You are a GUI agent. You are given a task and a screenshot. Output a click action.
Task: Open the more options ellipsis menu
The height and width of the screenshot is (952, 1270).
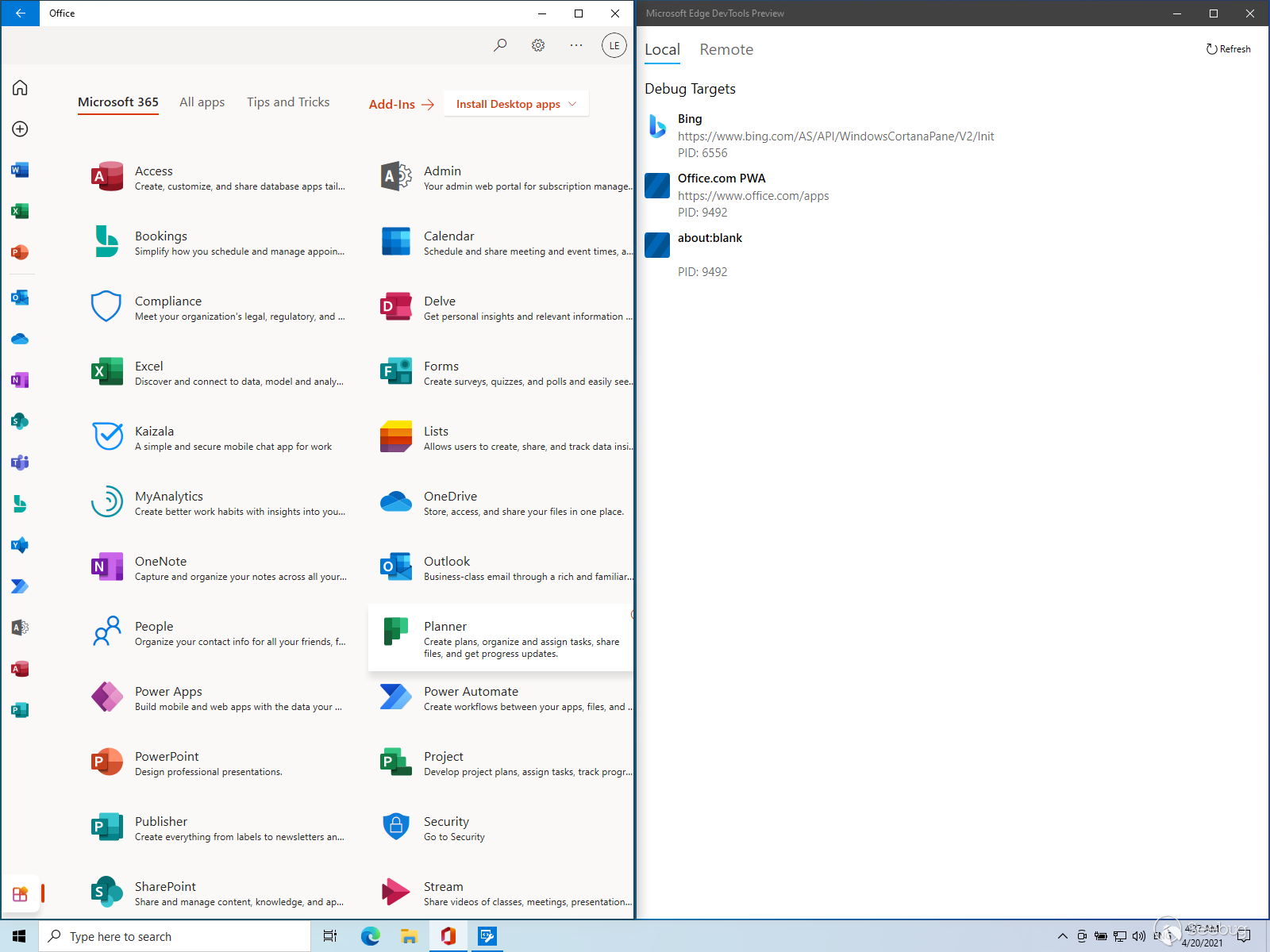point(576,45)
